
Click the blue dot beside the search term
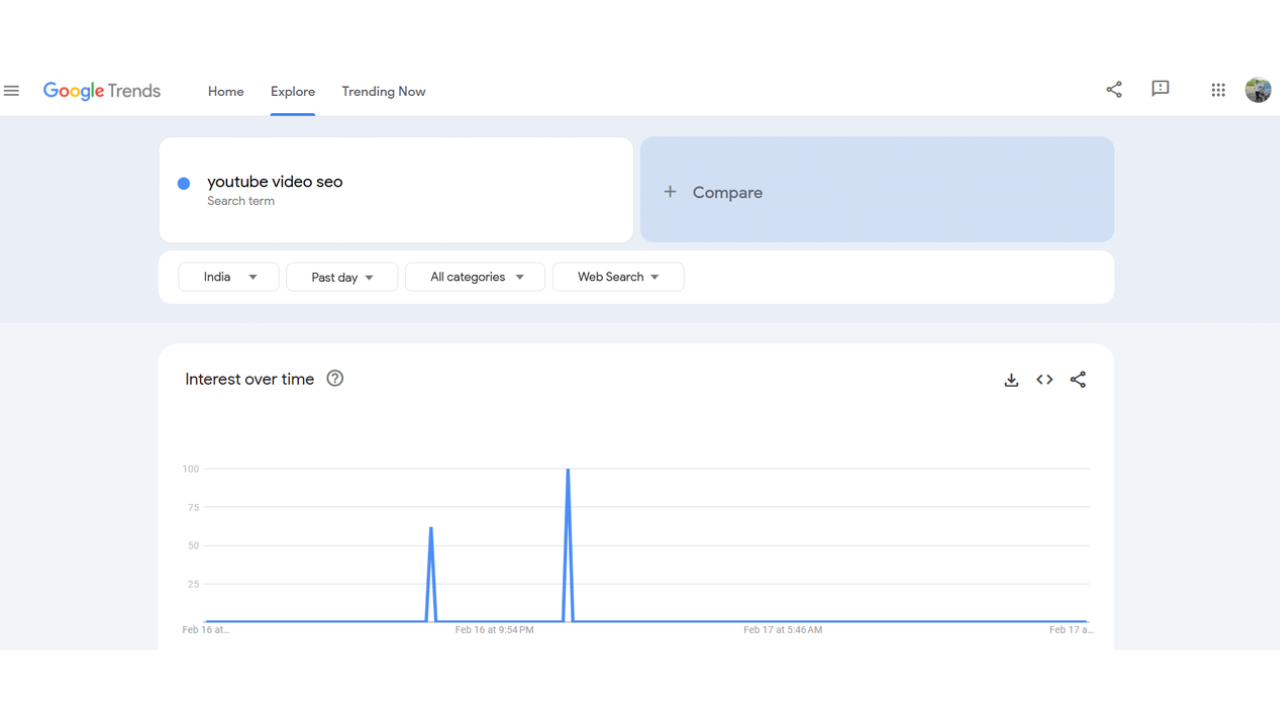point(183,183)
